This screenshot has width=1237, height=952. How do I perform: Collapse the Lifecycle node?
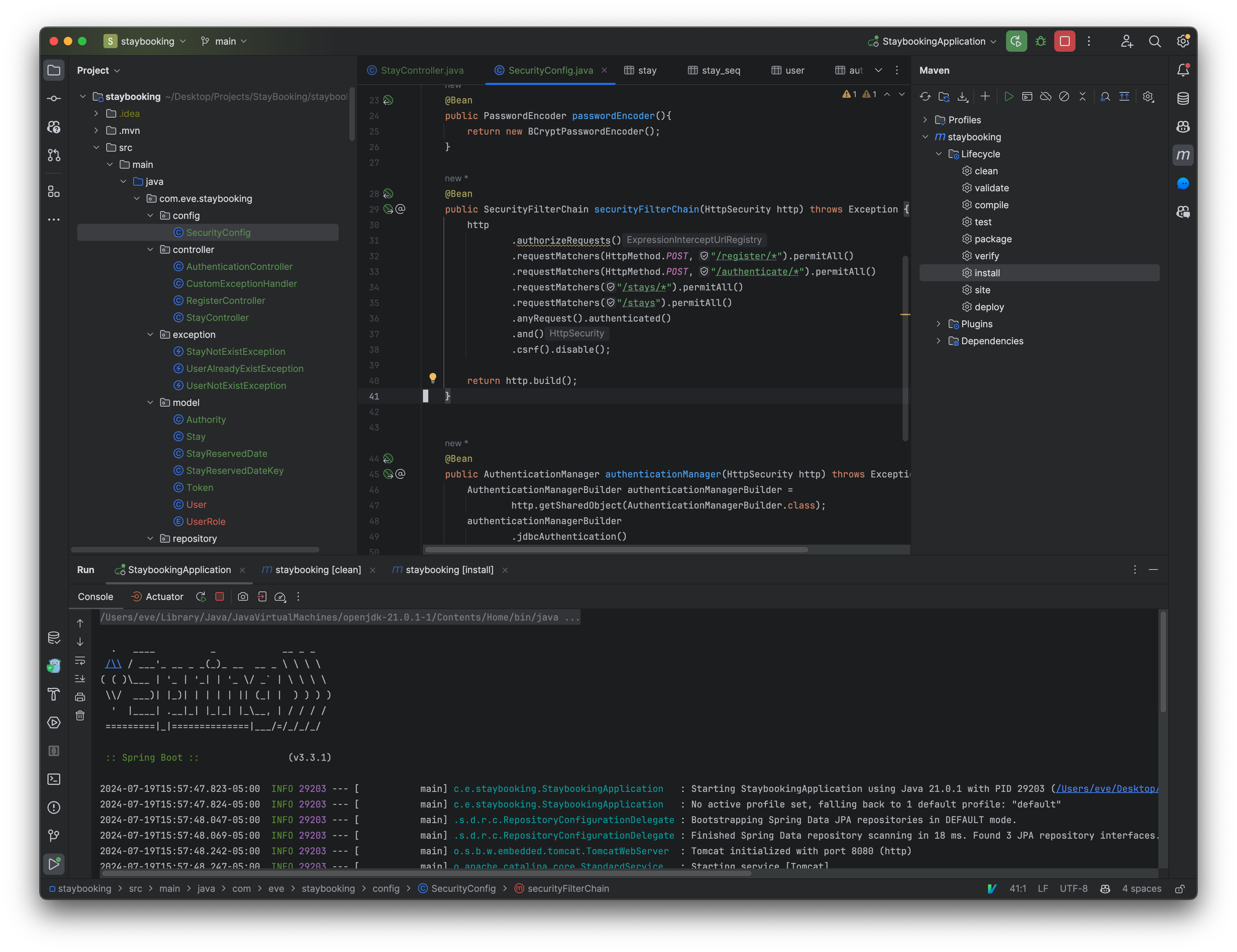pos(938,154)
